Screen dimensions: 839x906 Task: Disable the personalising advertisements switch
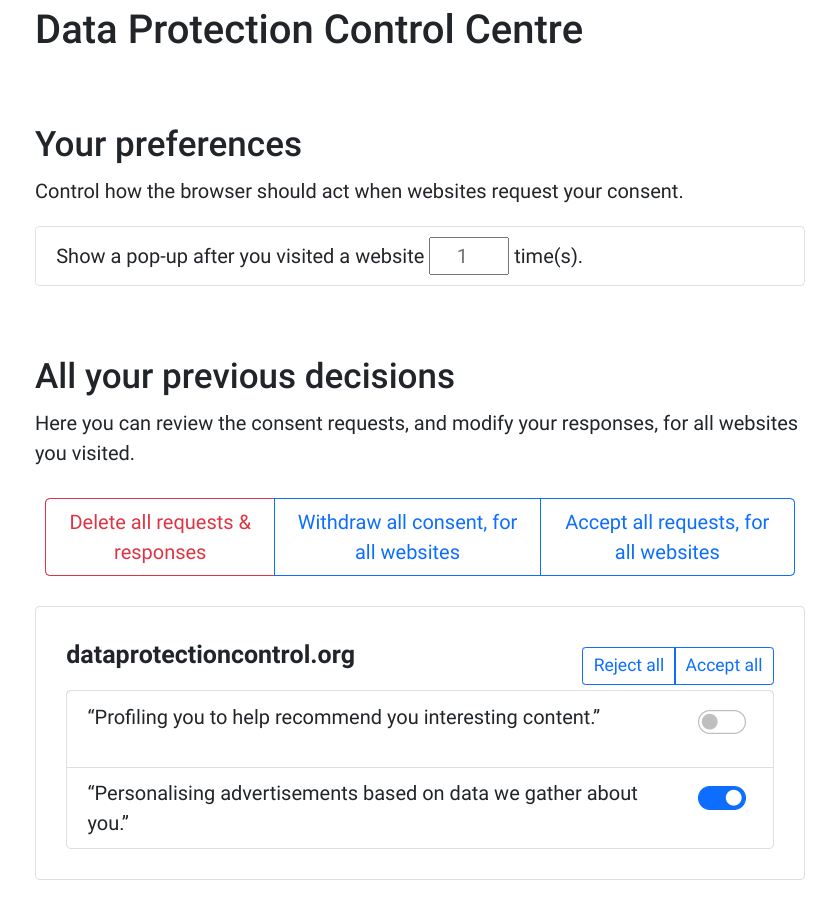coord(721,797)
